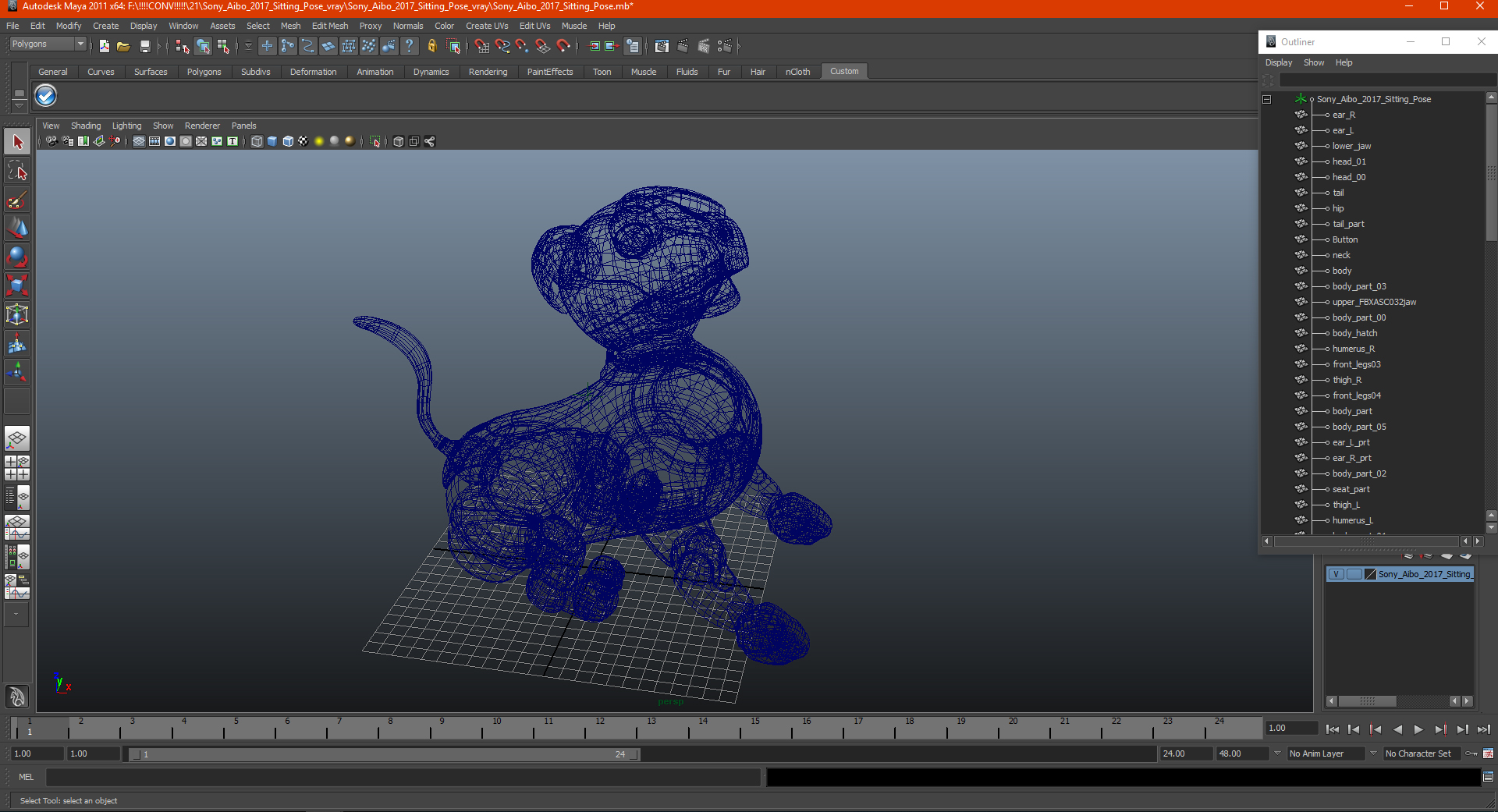The height and width of the screenshot is (812, 1498).
Task: Select head_01 in the Outliner
Action: 1349,161
